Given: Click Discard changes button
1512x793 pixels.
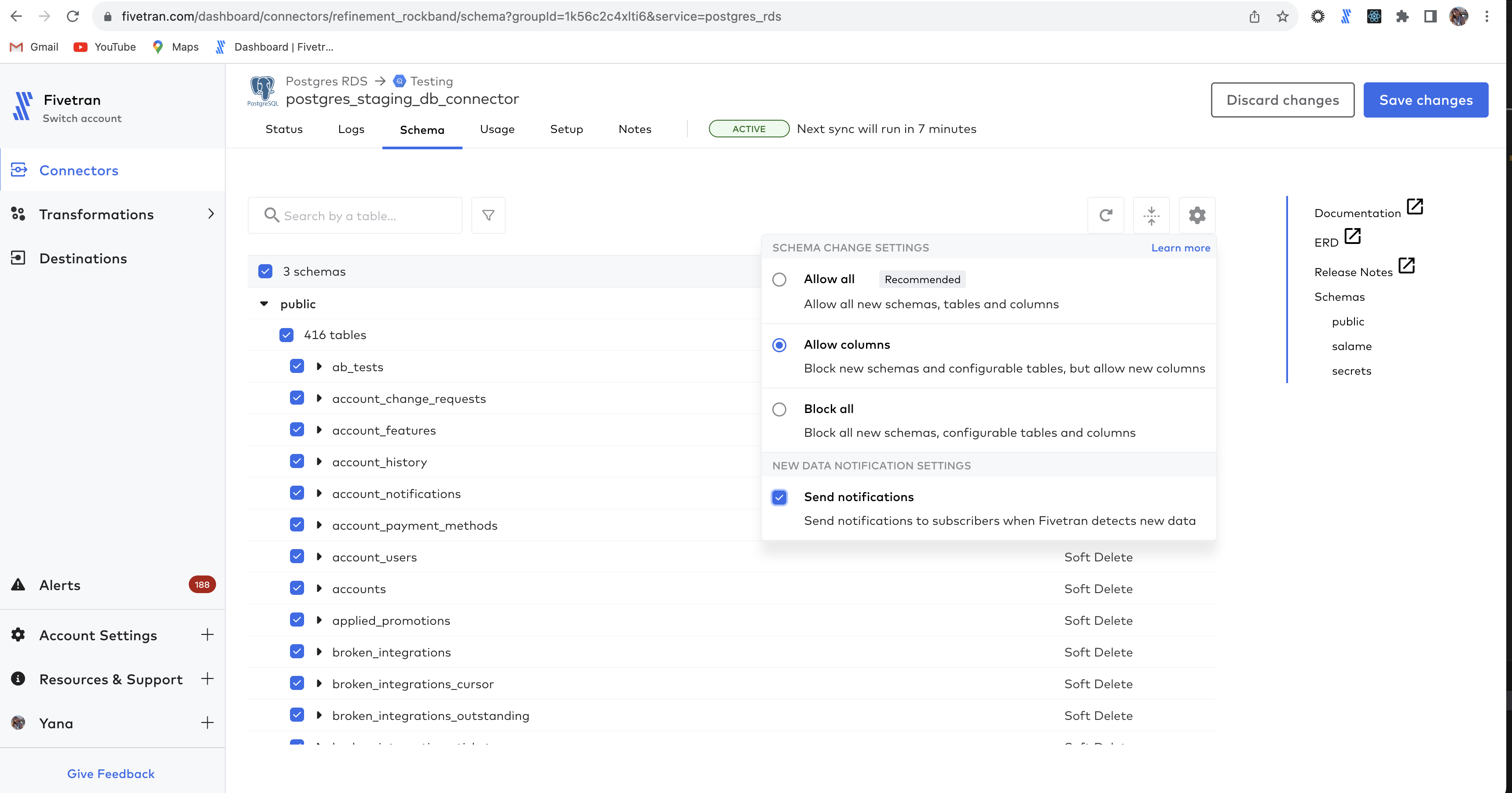Looking at the screenshot, I should 1283,100.
